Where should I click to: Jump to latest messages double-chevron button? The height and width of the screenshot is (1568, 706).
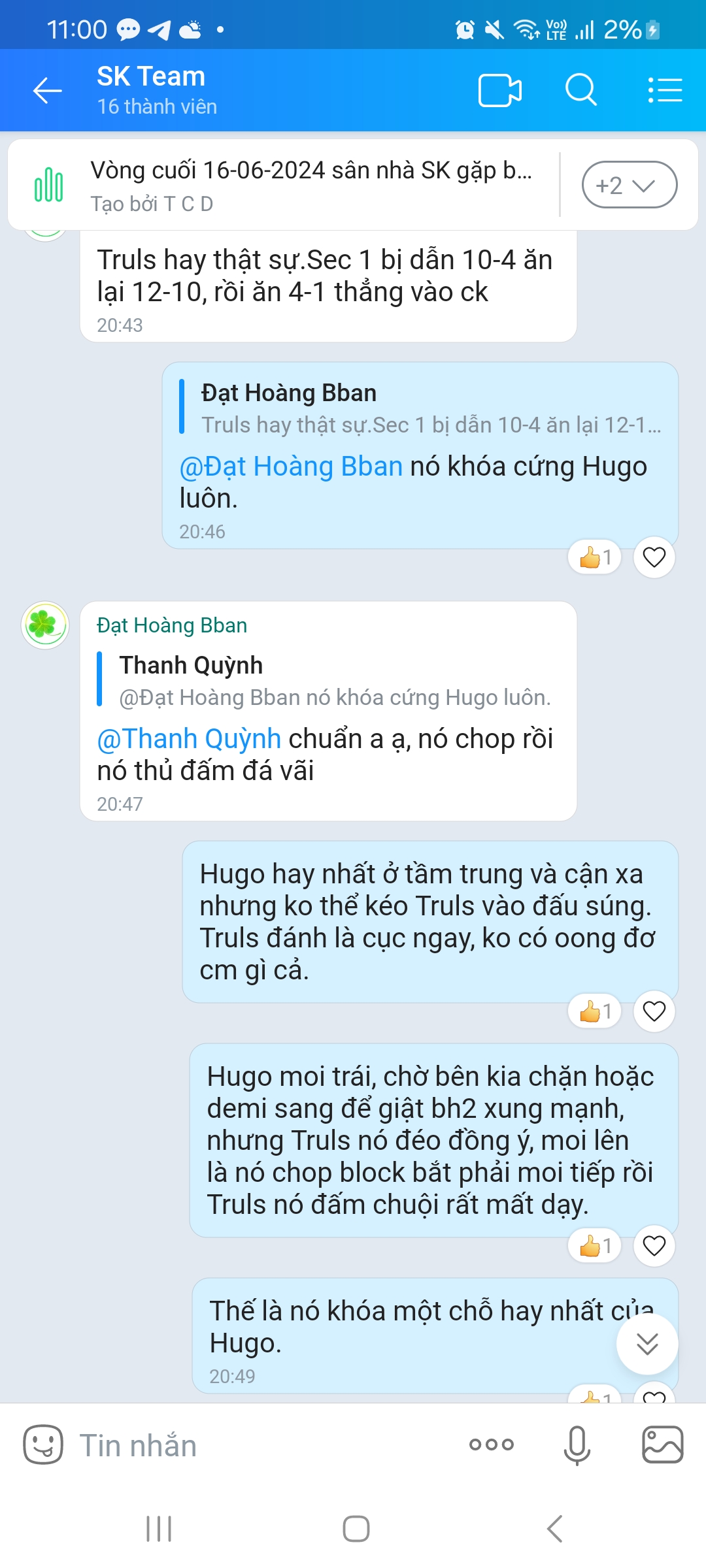647,1344
